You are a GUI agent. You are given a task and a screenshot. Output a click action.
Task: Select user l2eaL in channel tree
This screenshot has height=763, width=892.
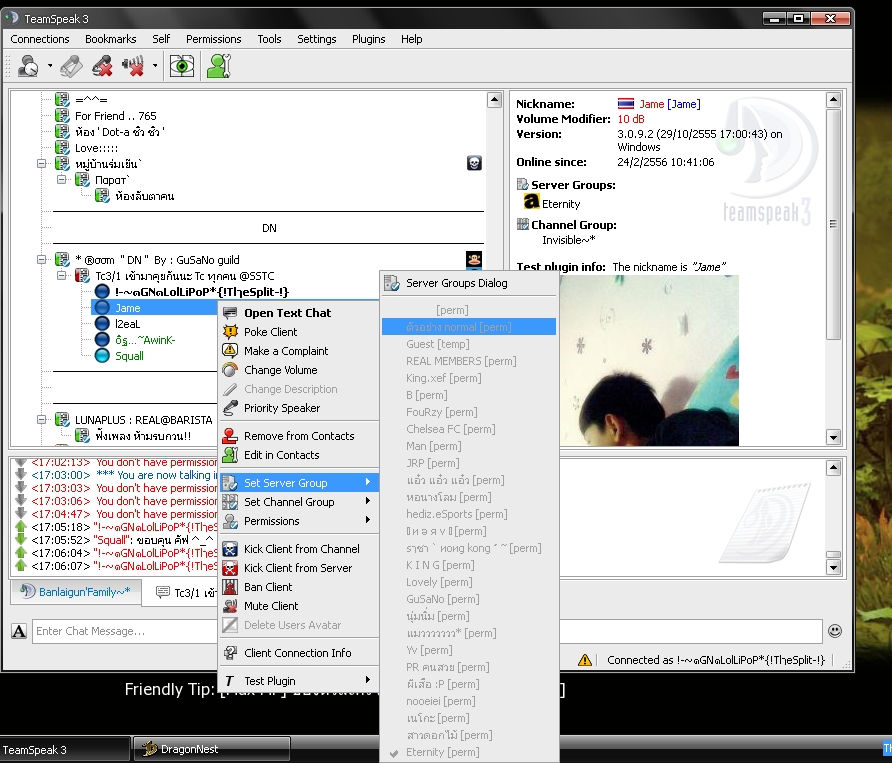[x=127, y=324]
